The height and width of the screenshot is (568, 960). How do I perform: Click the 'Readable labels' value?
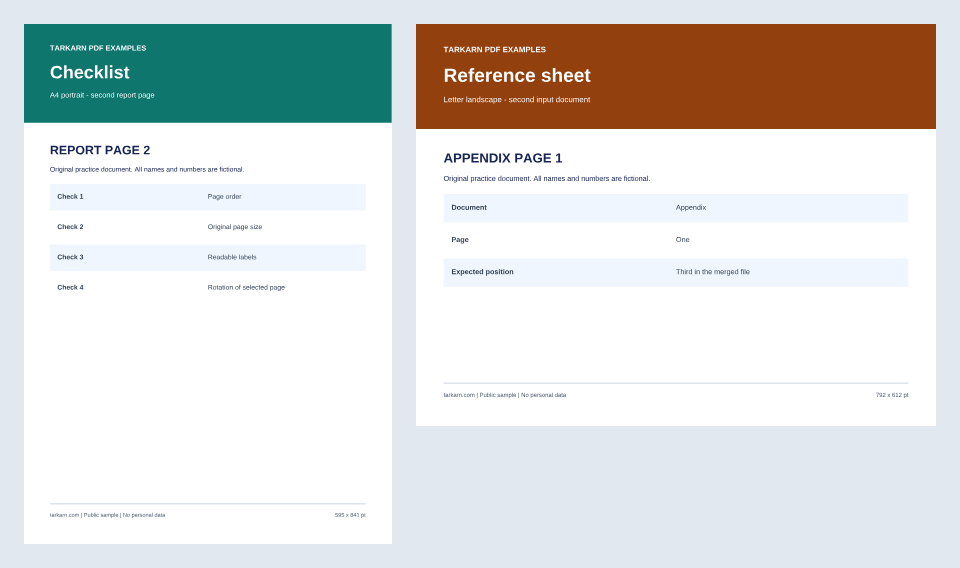231,257
